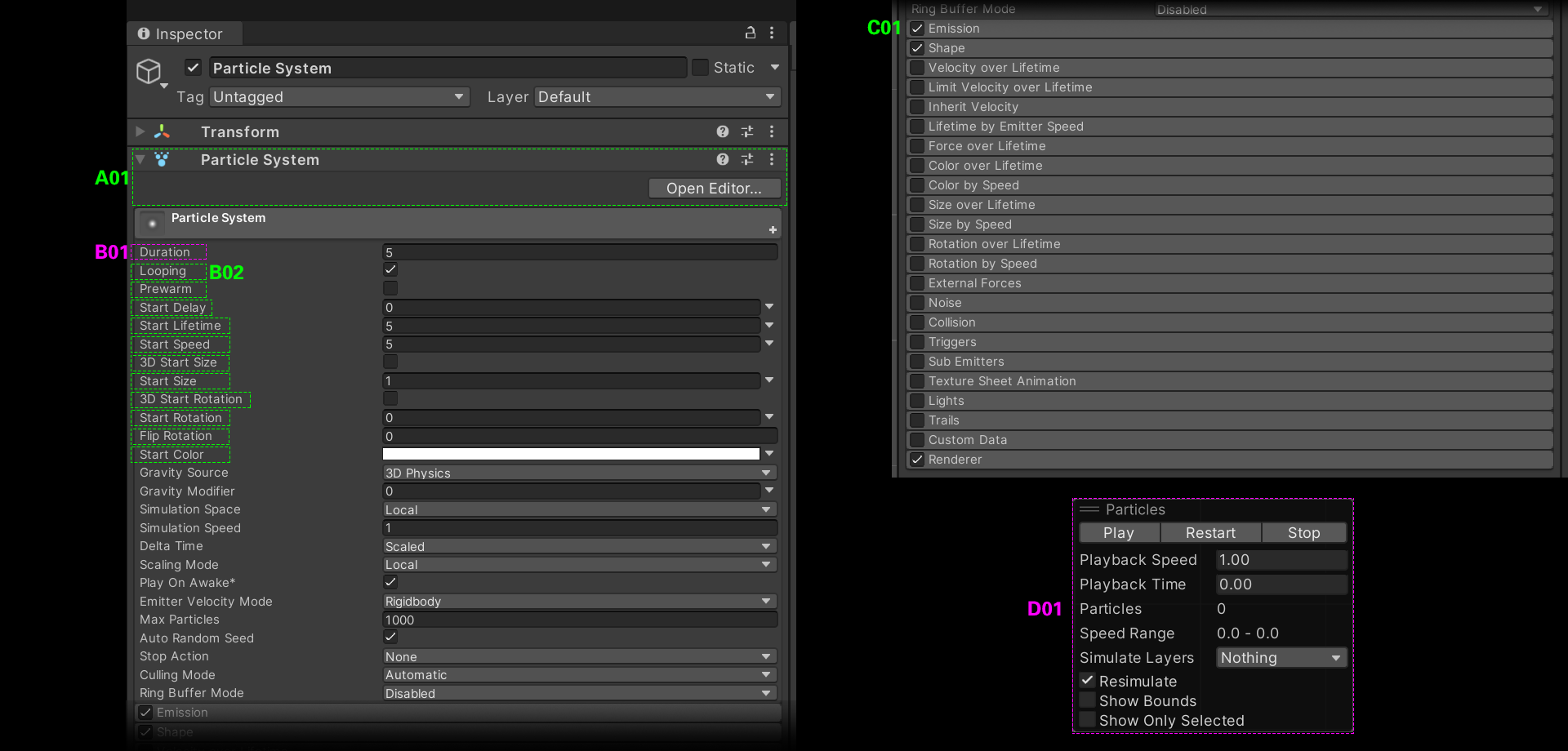The width and height of the screenshot is (1568, 751).
Task: Open the Sub Emitters module
Action: click(x=1230, y=362)
